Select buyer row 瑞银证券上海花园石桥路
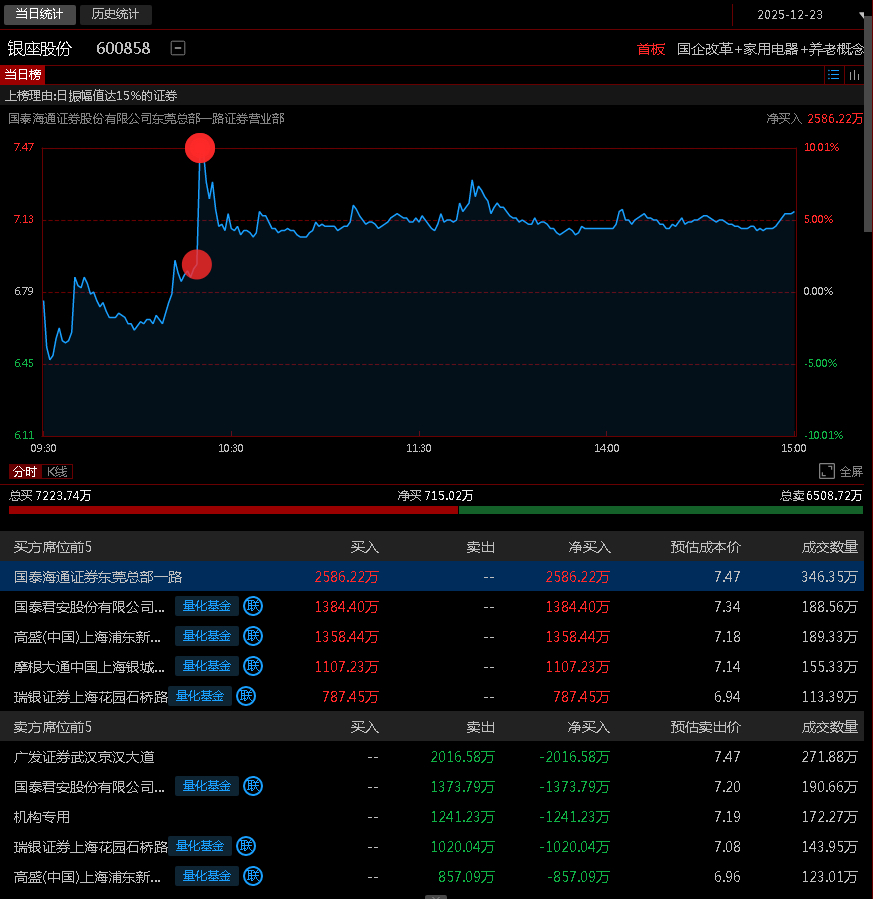The image size is (873, 899). coord(432,696)
